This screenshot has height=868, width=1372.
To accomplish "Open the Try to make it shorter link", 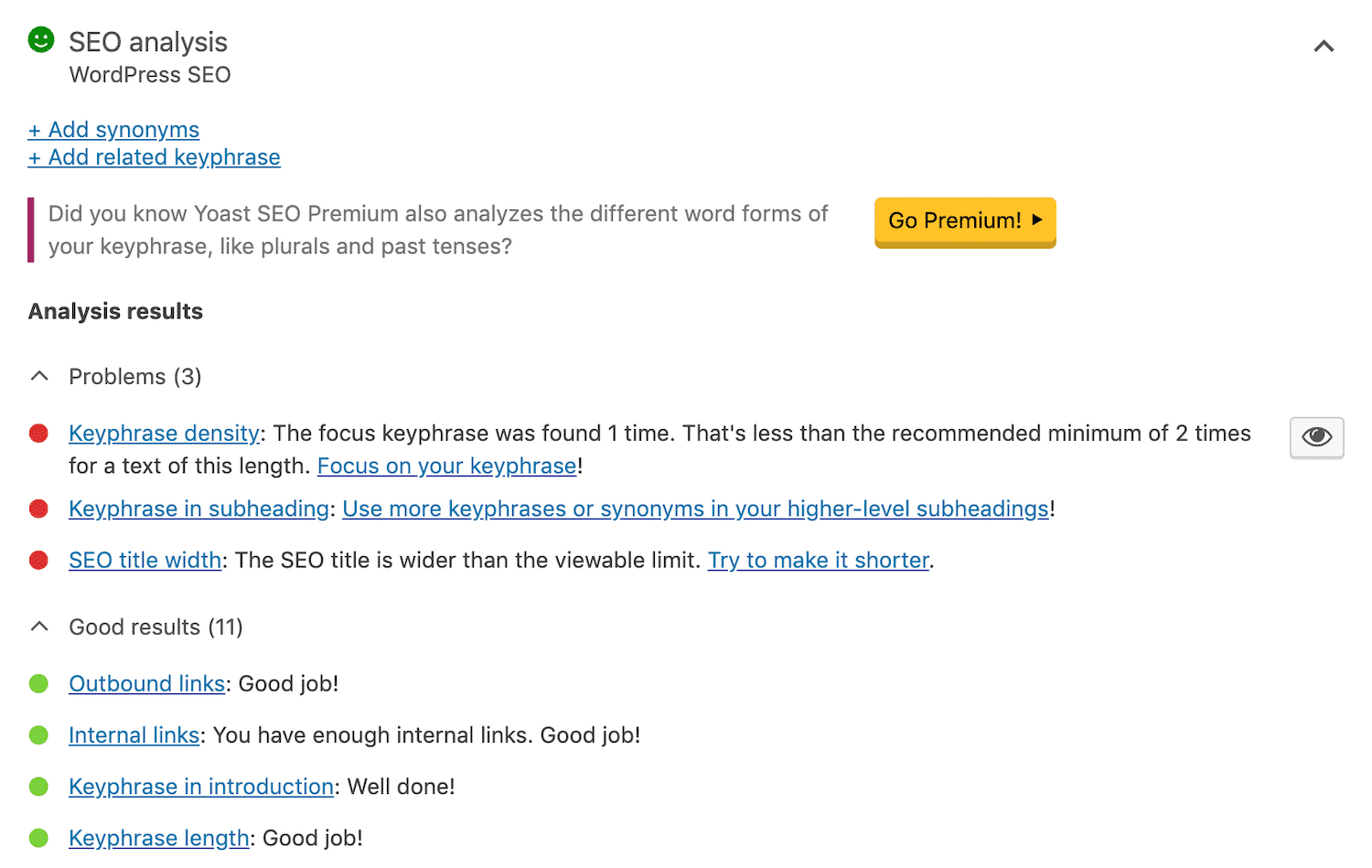I will click(818, 560).
